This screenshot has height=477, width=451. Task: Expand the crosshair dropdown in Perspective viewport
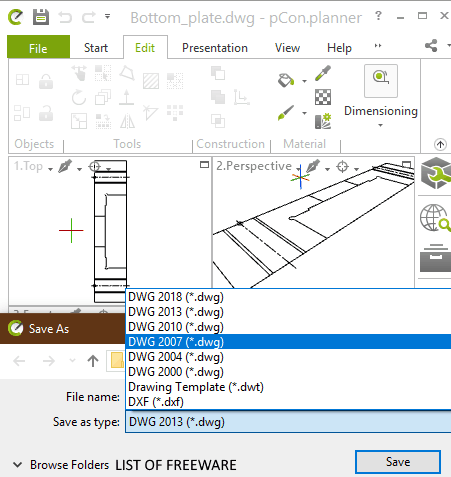click(356, 169)
